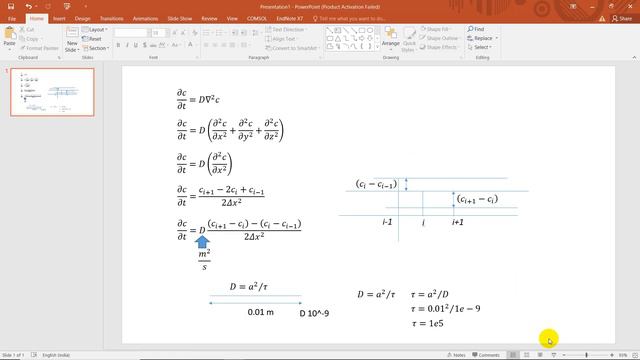Toggle Bold formatting
The height and width of the screenshot is (360, 640).
[118, 45]
